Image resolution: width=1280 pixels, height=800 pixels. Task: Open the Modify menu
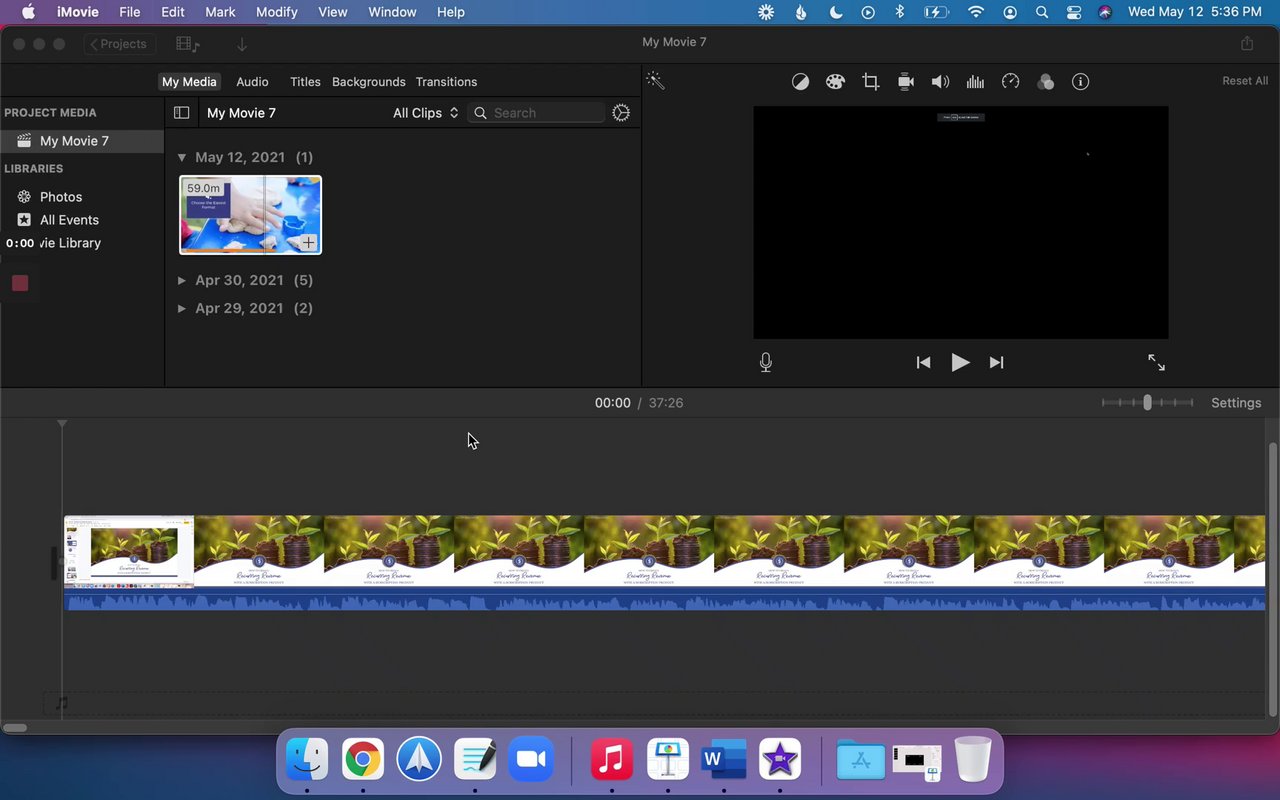click(277, 12)
